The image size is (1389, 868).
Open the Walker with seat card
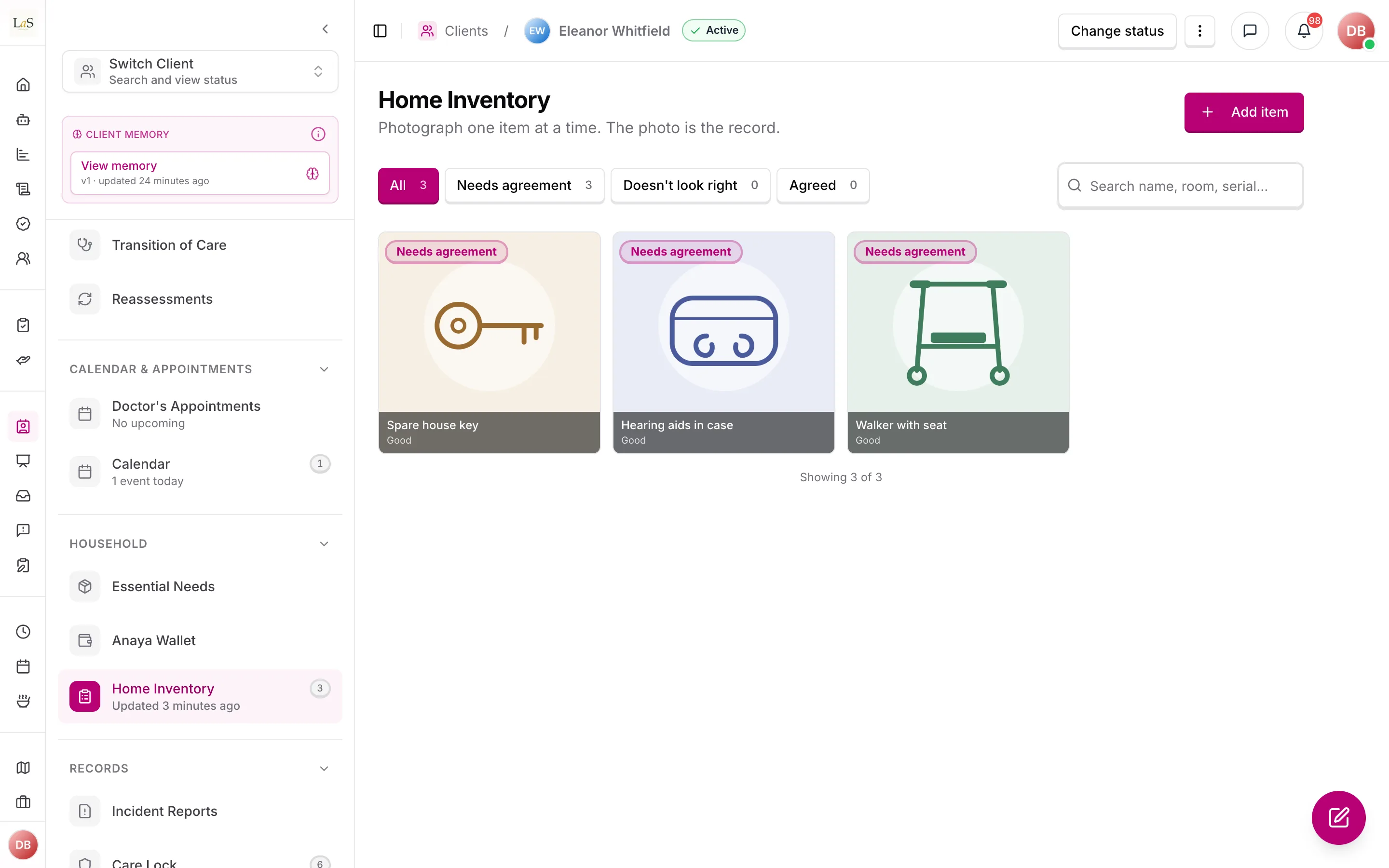coord(957,343)
